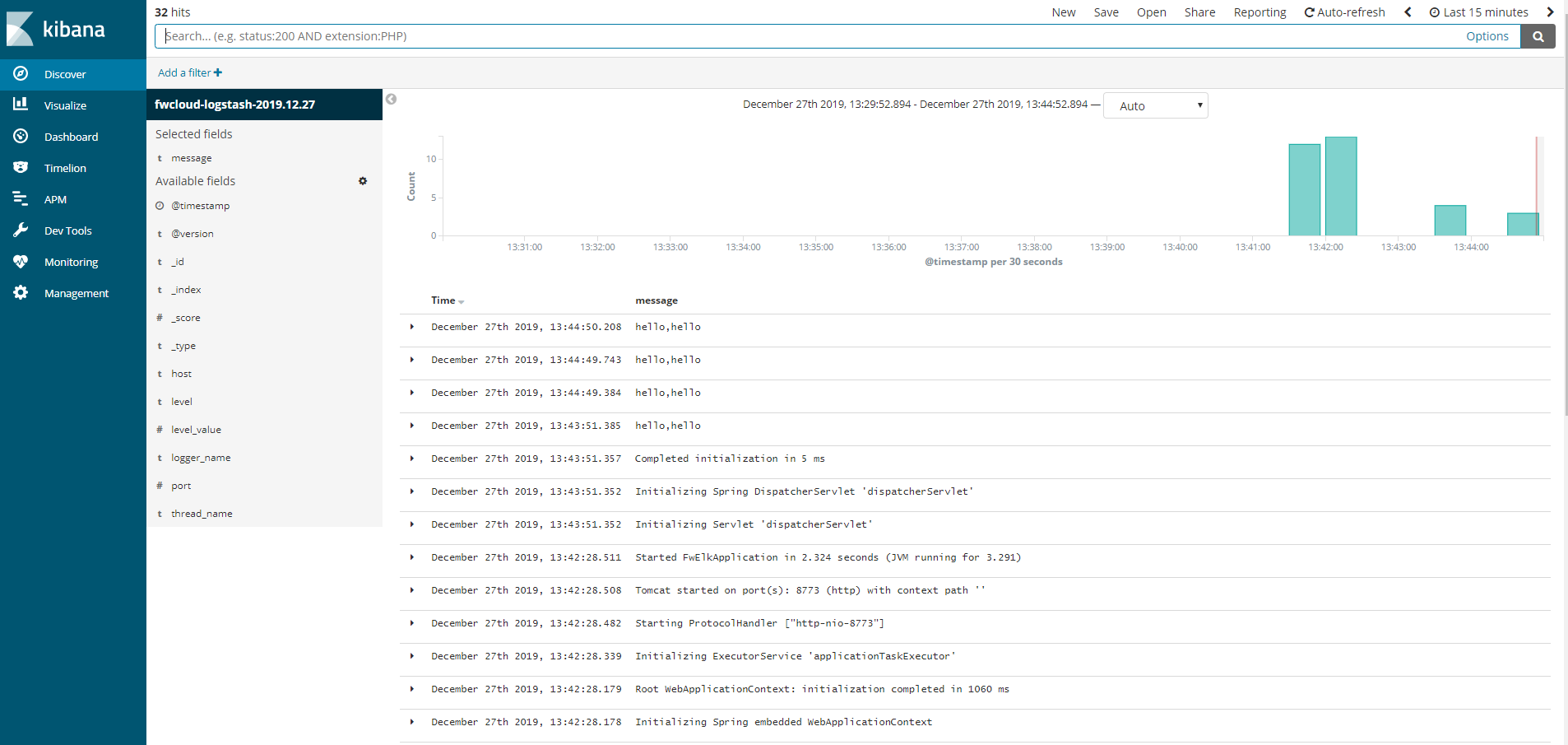Image resolution: width=1568 pixels, height=745 pixels.
Task: Collapse the fields sidebar arrow
Action: point(392,100)
